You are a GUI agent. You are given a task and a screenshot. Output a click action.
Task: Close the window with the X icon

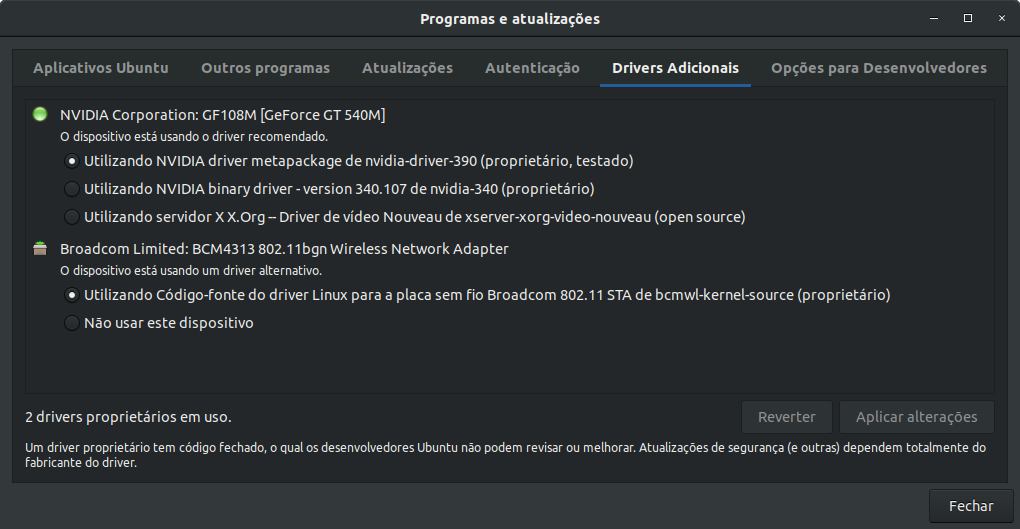click(x=1002, y=18)
